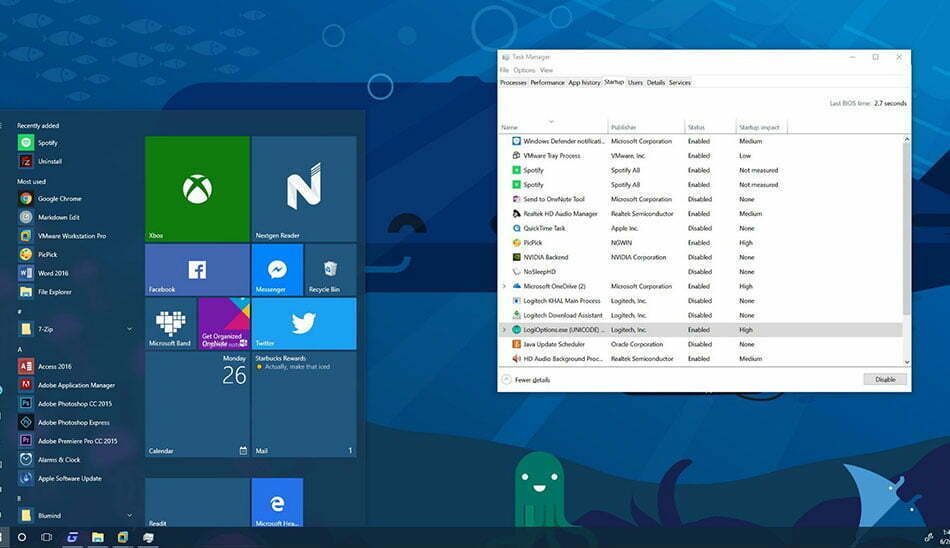Screen dimensions: 950x548
Task: Launch the Microsoft Edge tile
Action: [277, 502]
